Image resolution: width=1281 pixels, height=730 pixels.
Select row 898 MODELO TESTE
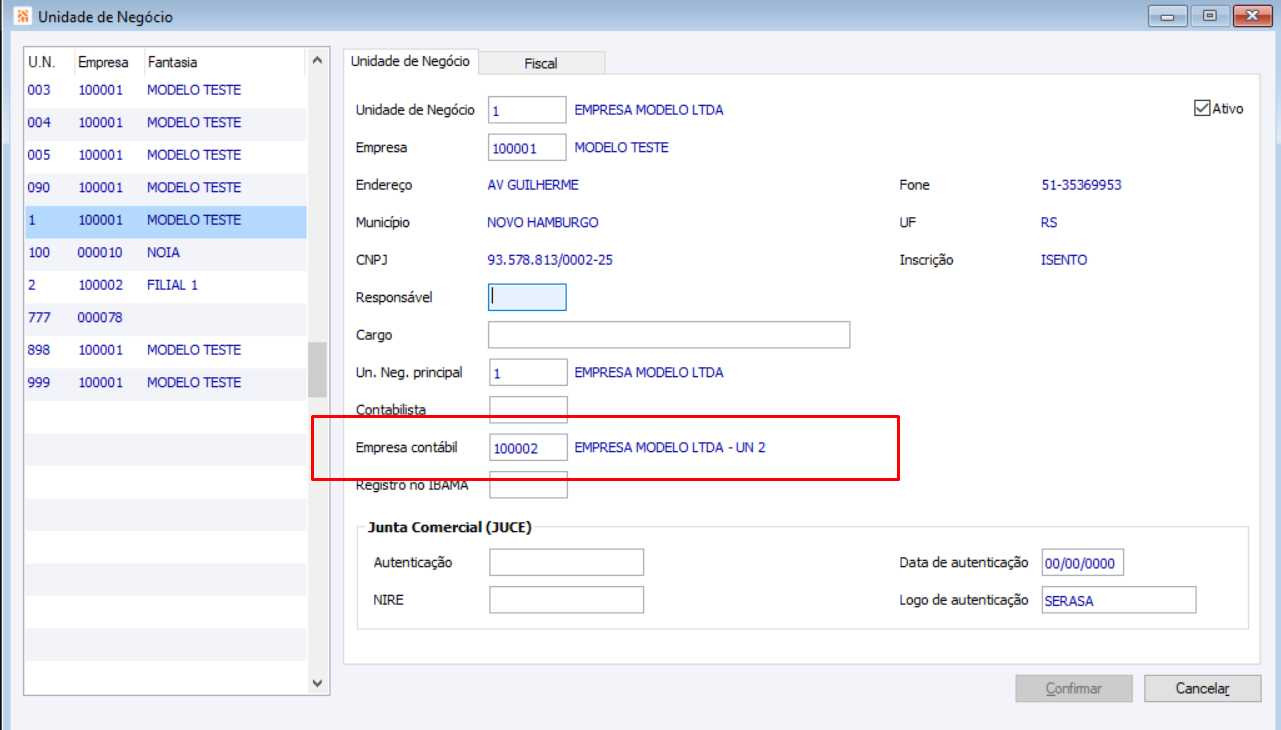pos(166,350)
